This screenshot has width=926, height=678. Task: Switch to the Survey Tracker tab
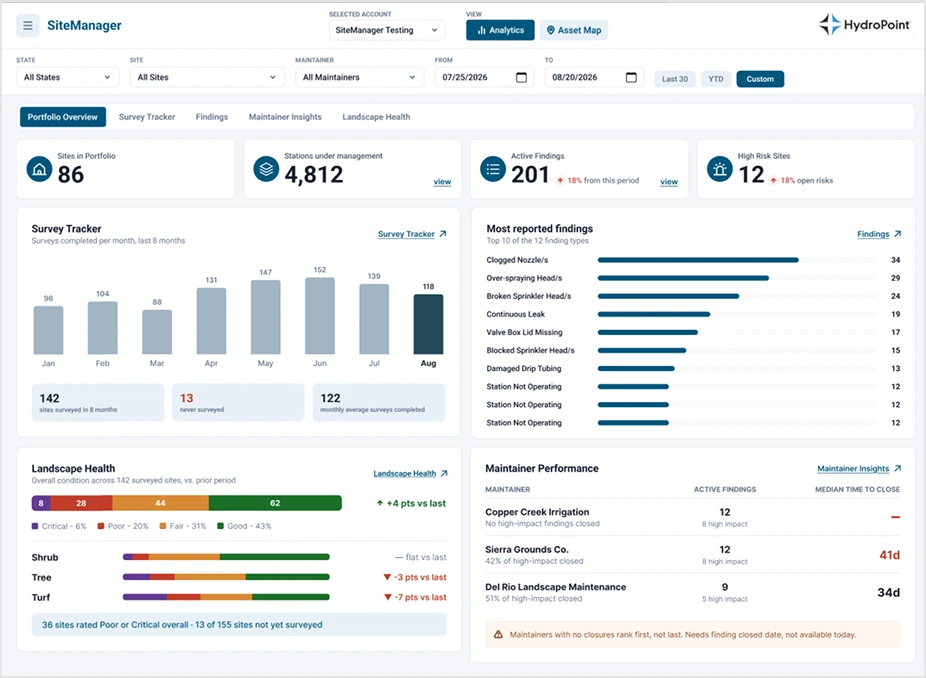[x=147, y=117]
